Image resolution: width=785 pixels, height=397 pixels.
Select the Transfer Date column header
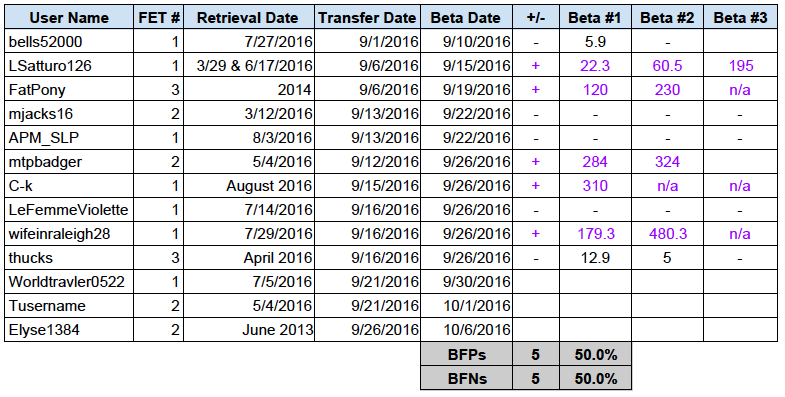tap(367, 18)
